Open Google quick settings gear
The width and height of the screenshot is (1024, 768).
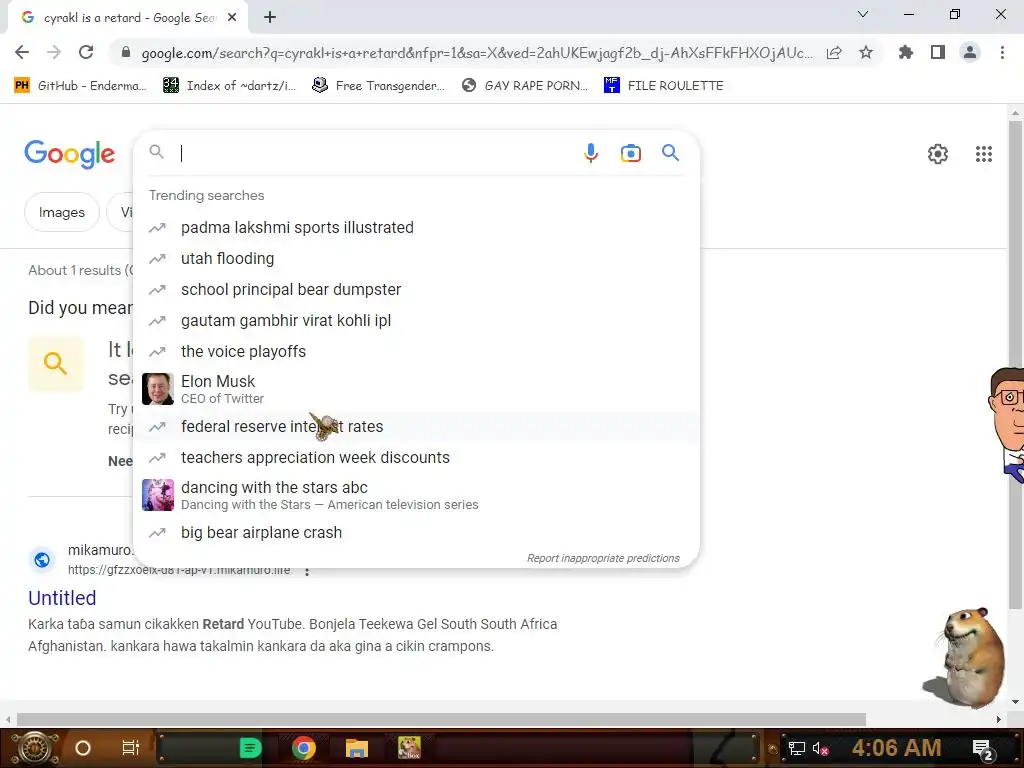(938, 154)
